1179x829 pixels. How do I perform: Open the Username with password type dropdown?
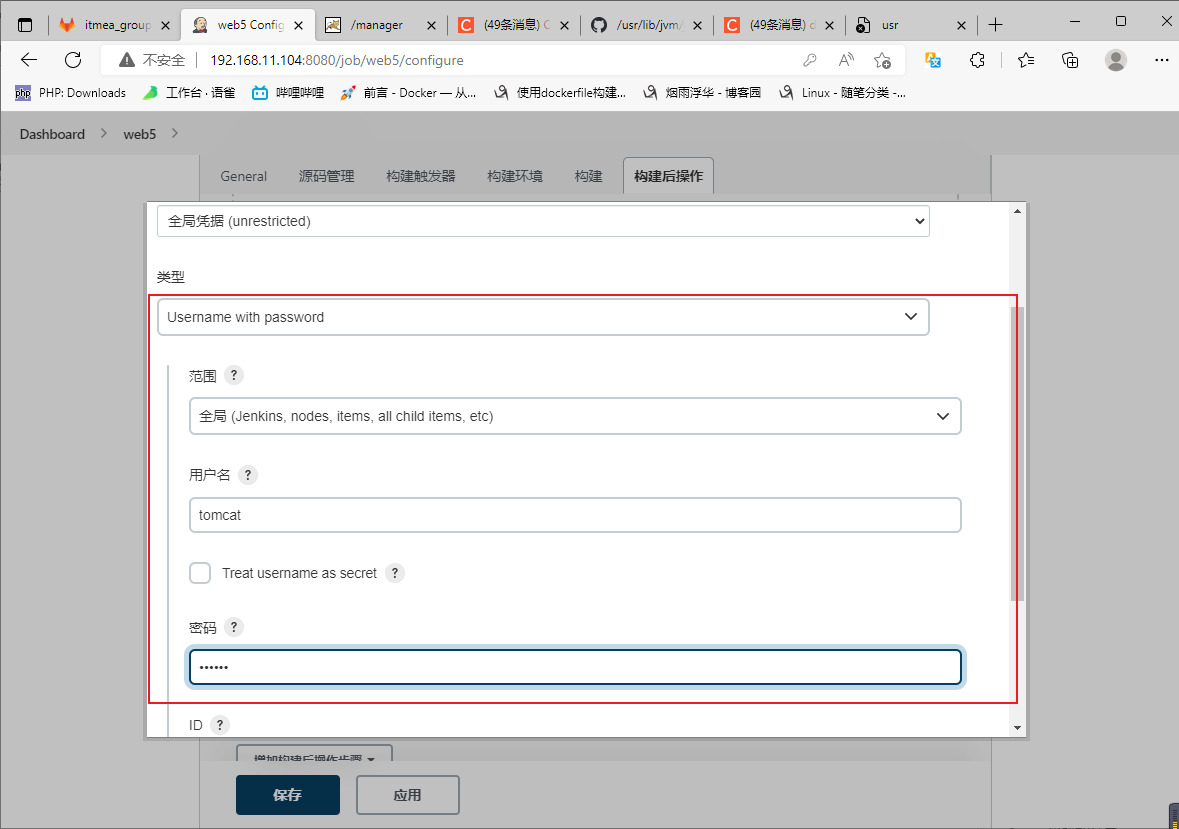[x=543, y=317]
